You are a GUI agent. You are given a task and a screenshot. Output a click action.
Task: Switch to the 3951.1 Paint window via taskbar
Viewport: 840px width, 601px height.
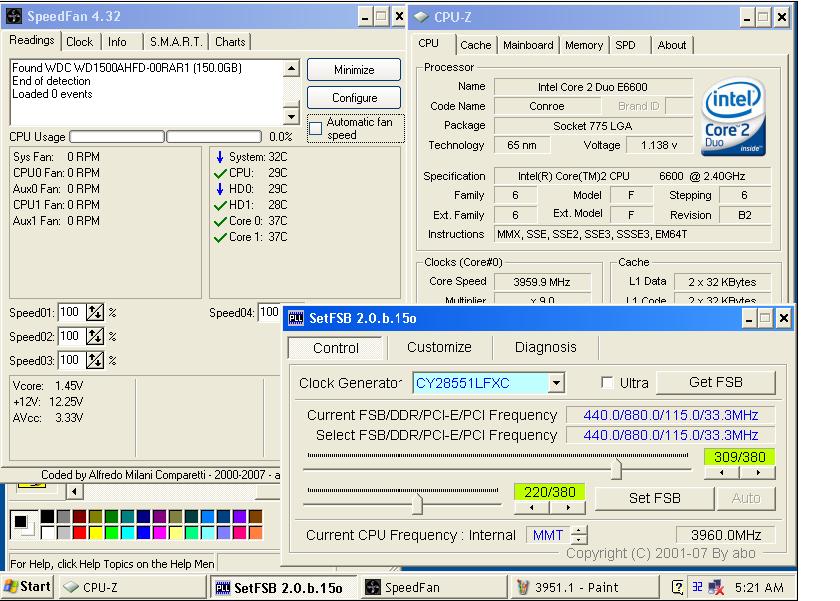point(584,588)
